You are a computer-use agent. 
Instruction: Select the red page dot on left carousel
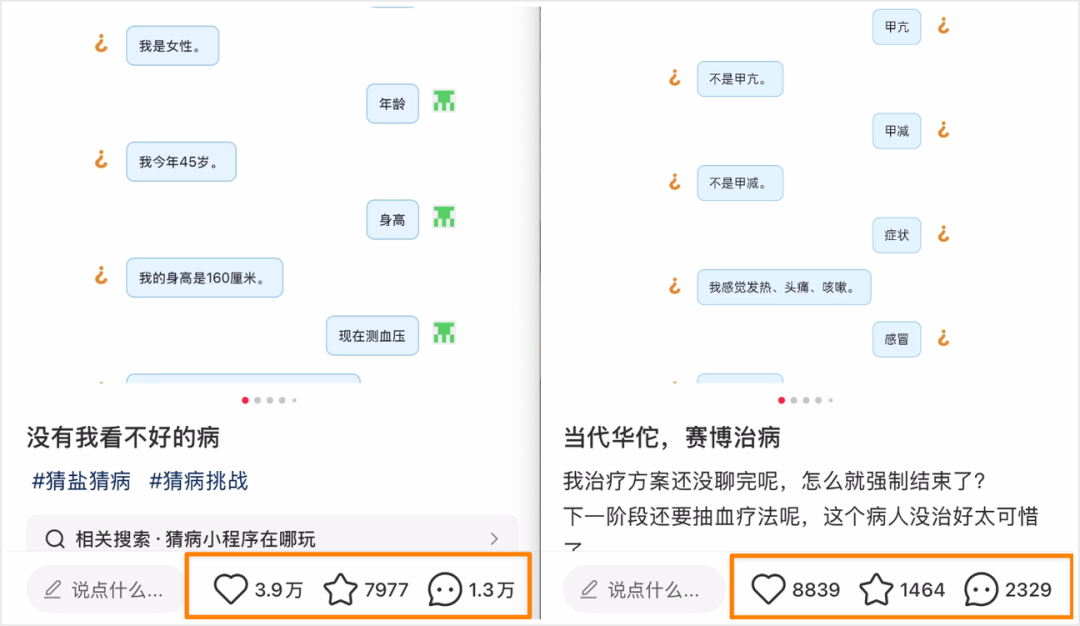pyautogui.click(x=245, y=400)
